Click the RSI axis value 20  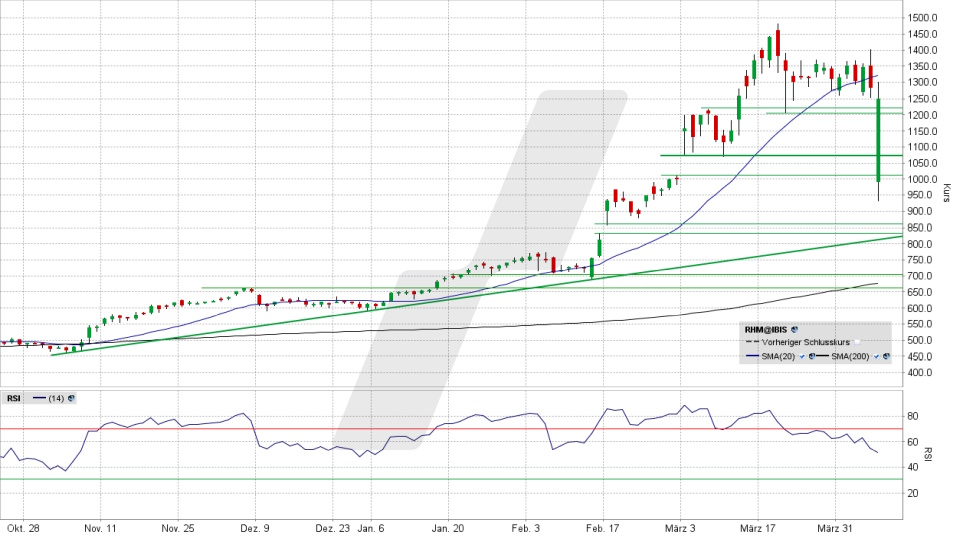pyautogui.click(x=912, y=492)
